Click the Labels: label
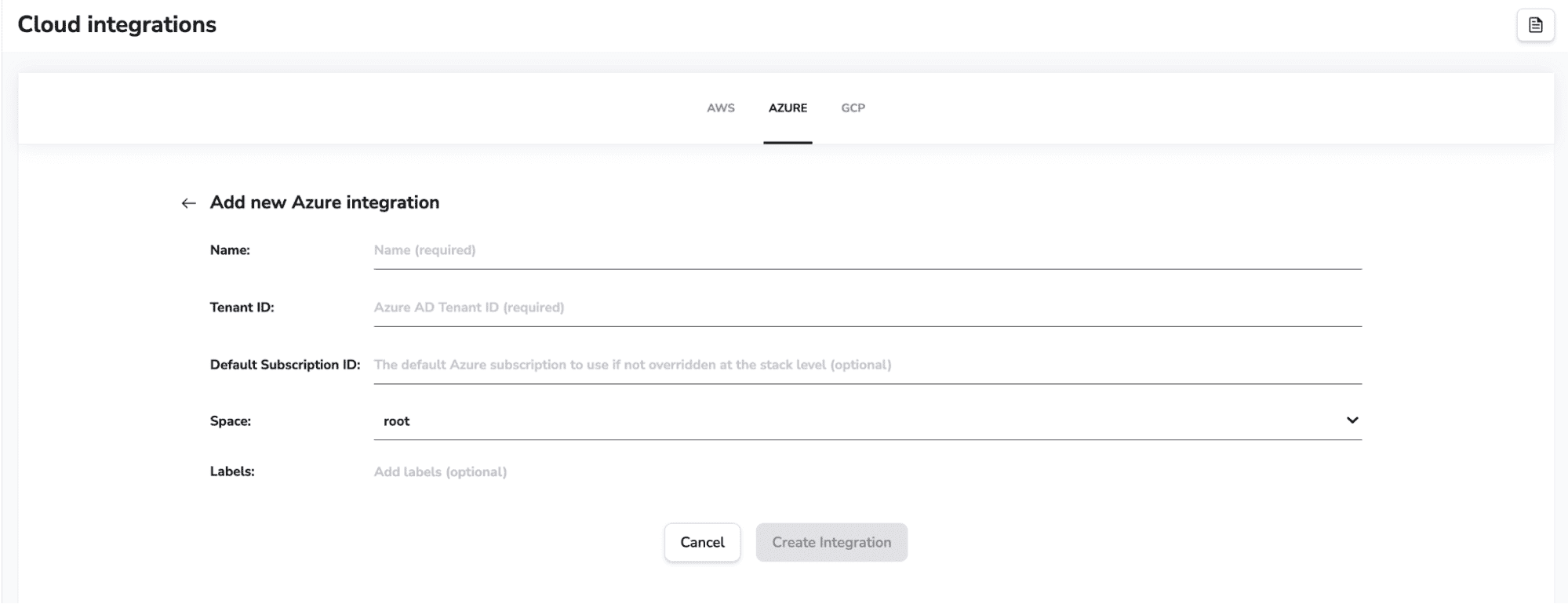This screenshot has width=1568, height=604. pyautogui.click(x=232, y=471)
